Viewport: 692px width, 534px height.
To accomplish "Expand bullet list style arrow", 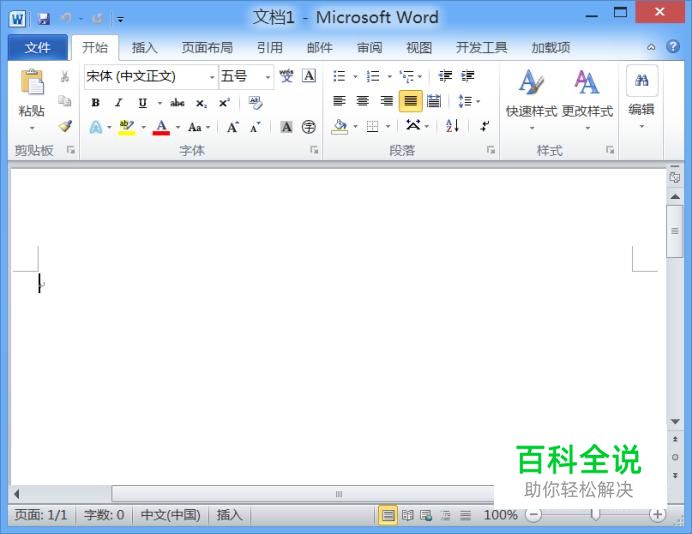I will 355,76.
